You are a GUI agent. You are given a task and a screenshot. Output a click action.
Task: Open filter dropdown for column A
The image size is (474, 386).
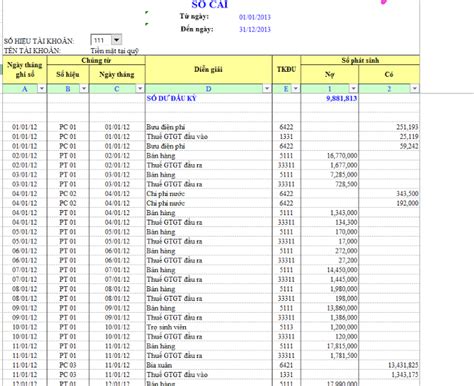(42, 89)
